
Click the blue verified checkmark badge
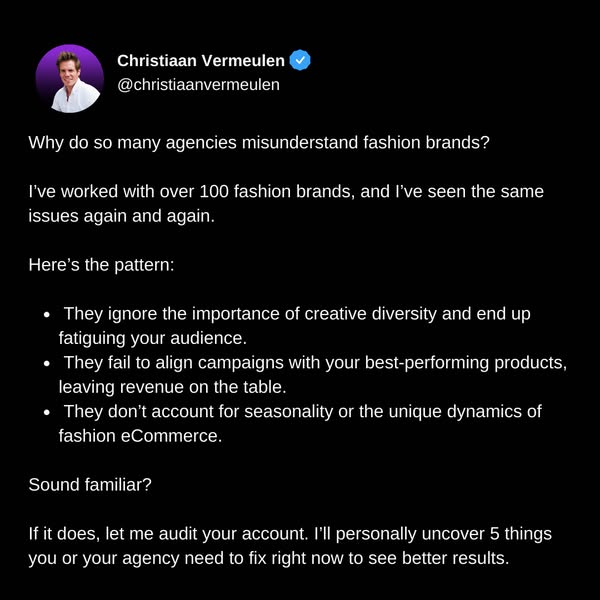(300, 60)
